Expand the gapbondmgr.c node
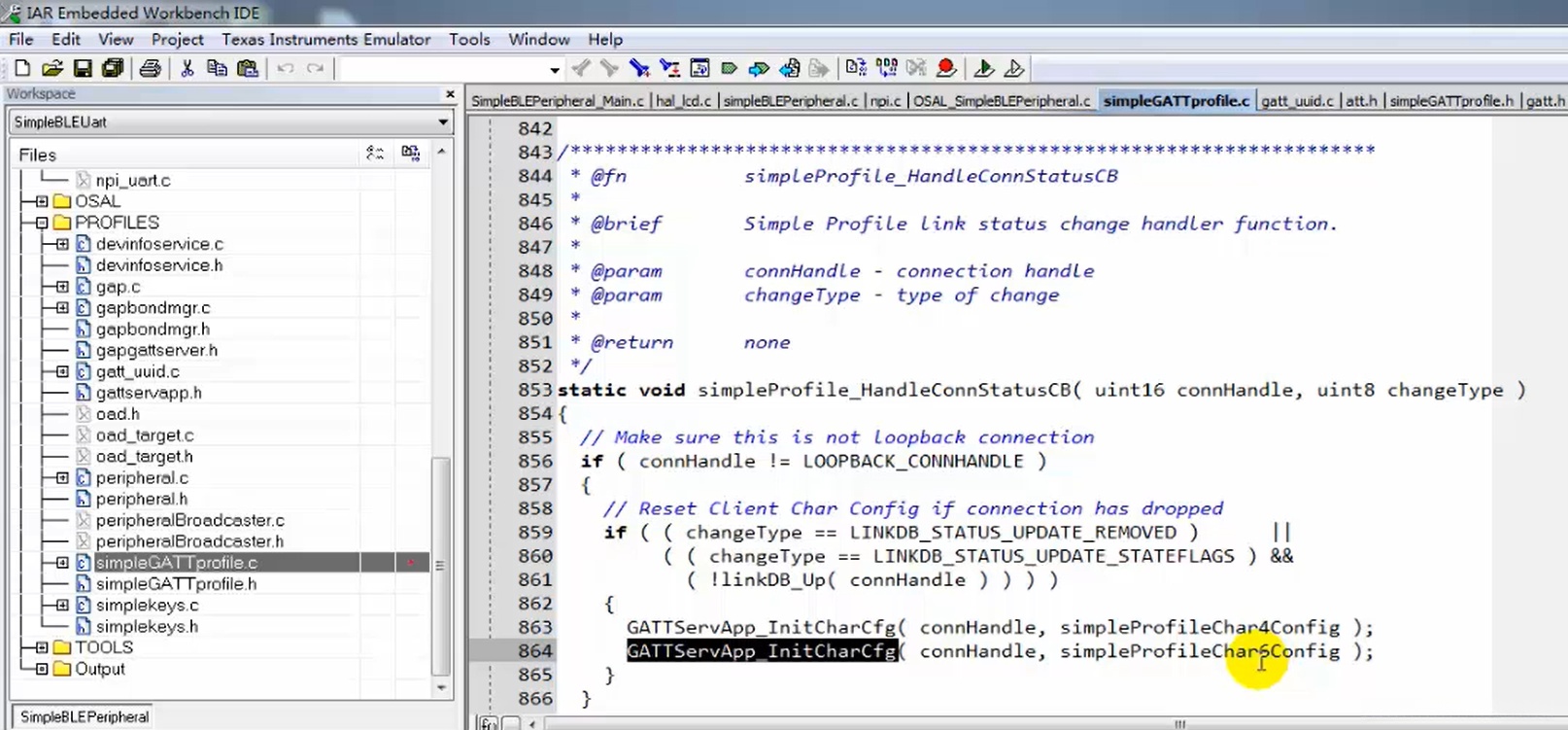 (x=62, y=308)
